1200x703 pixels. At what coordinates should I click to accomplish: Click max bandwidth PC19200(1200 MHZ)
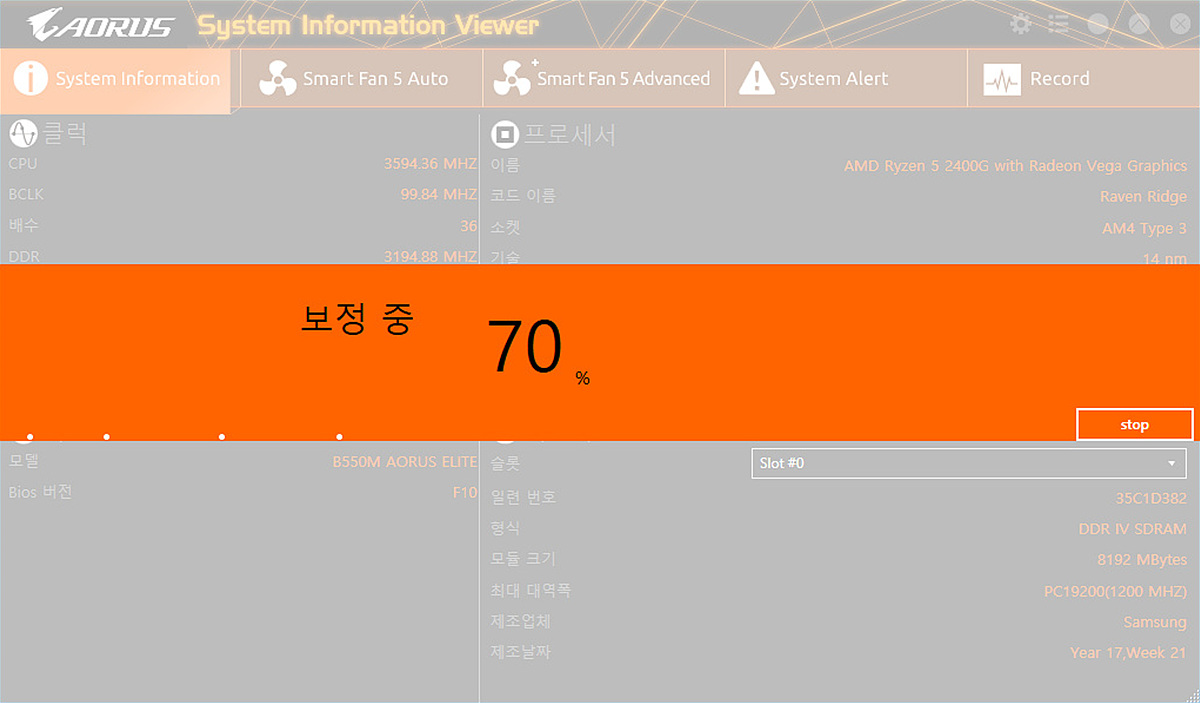click(x=1115, y=591)
